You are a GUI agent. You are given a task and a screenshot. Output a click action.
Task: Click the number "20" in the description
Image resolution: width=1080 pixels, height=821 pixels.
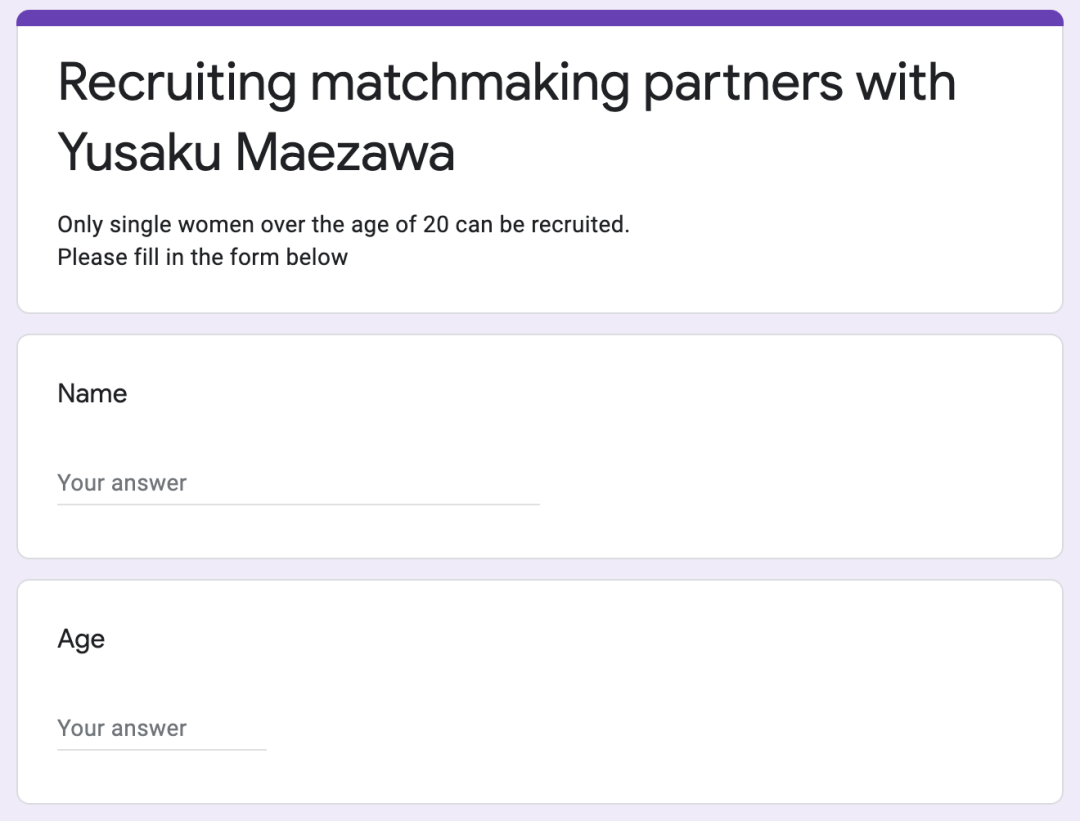click(436, 225)
